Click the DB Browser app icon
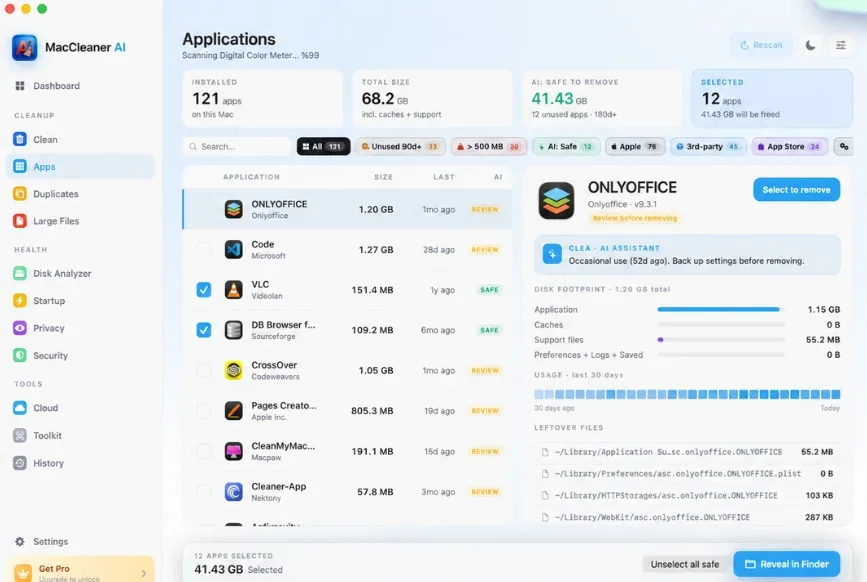 [233, 330]
